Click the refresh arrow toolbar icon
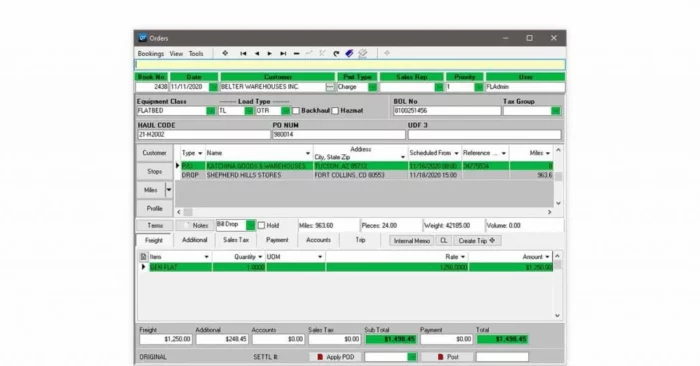700x366 pixels. point(336,54)
